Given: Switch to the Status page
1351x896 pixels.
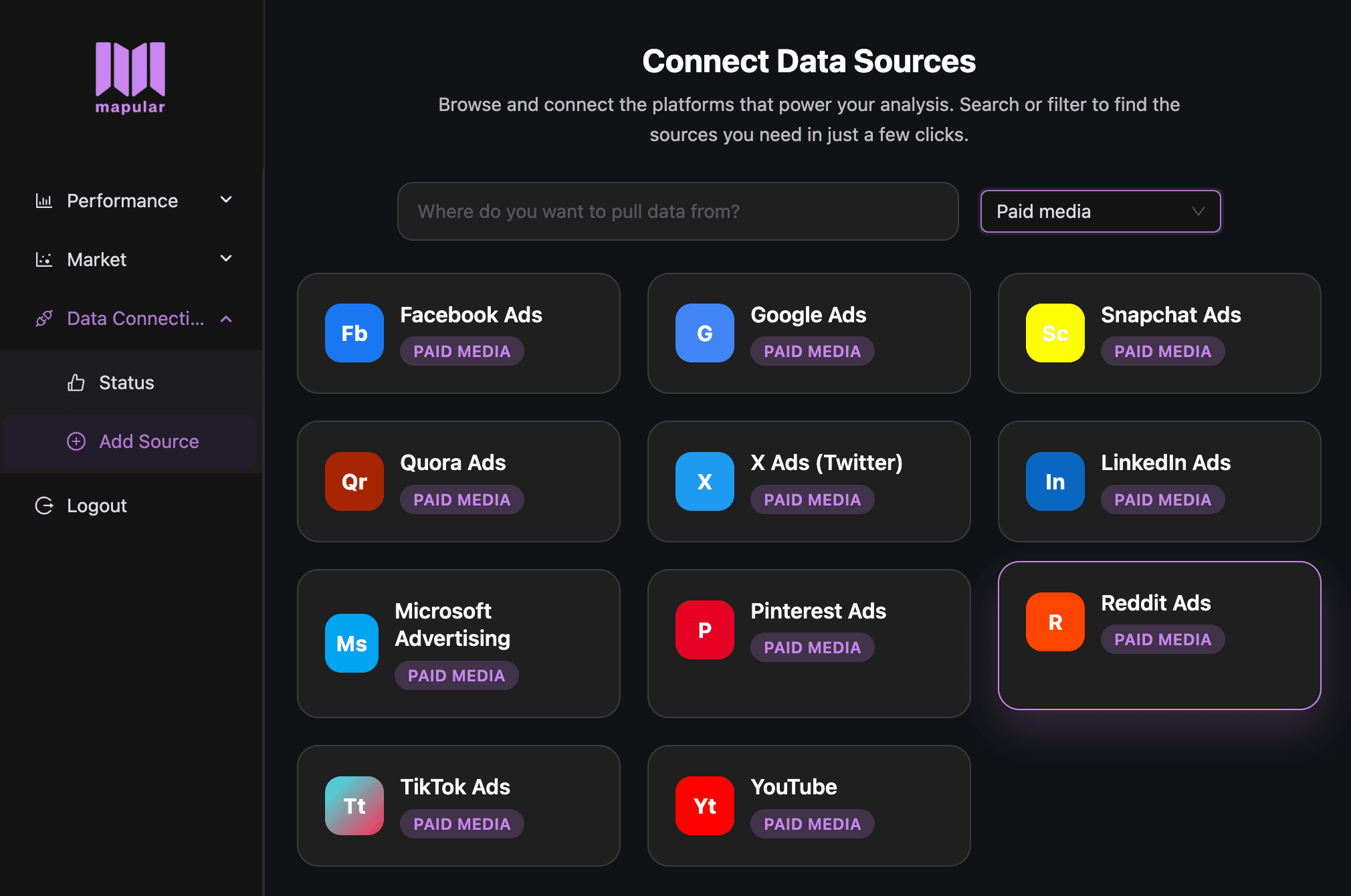Looking at the screenshot, I should [x=126, y=382].
